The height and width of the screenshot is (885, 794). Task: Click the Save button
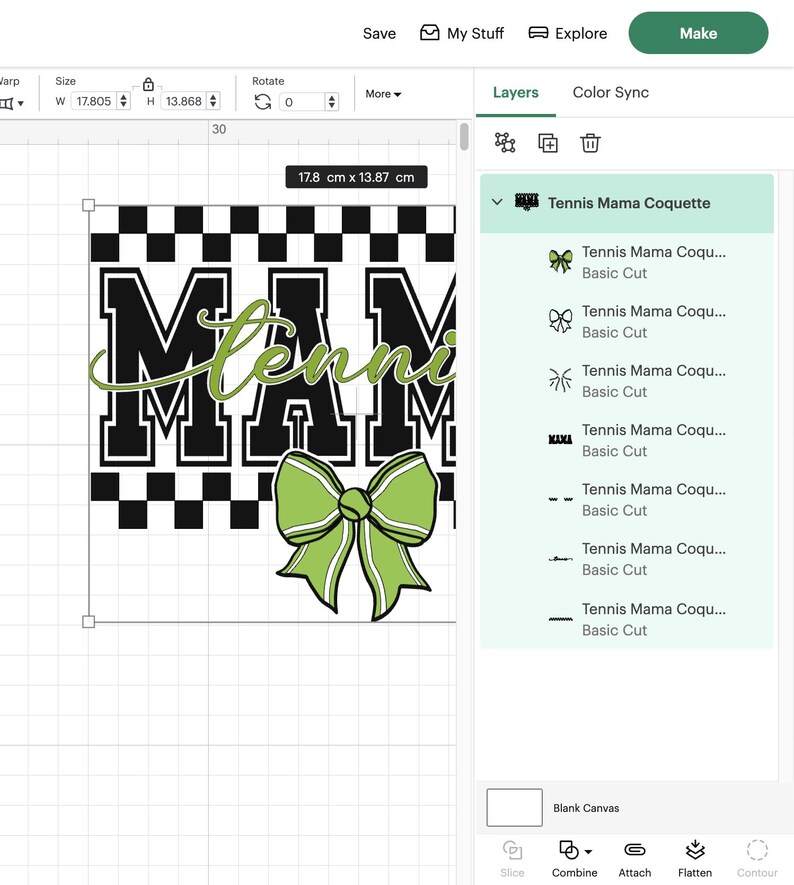(x=379, y=34)
